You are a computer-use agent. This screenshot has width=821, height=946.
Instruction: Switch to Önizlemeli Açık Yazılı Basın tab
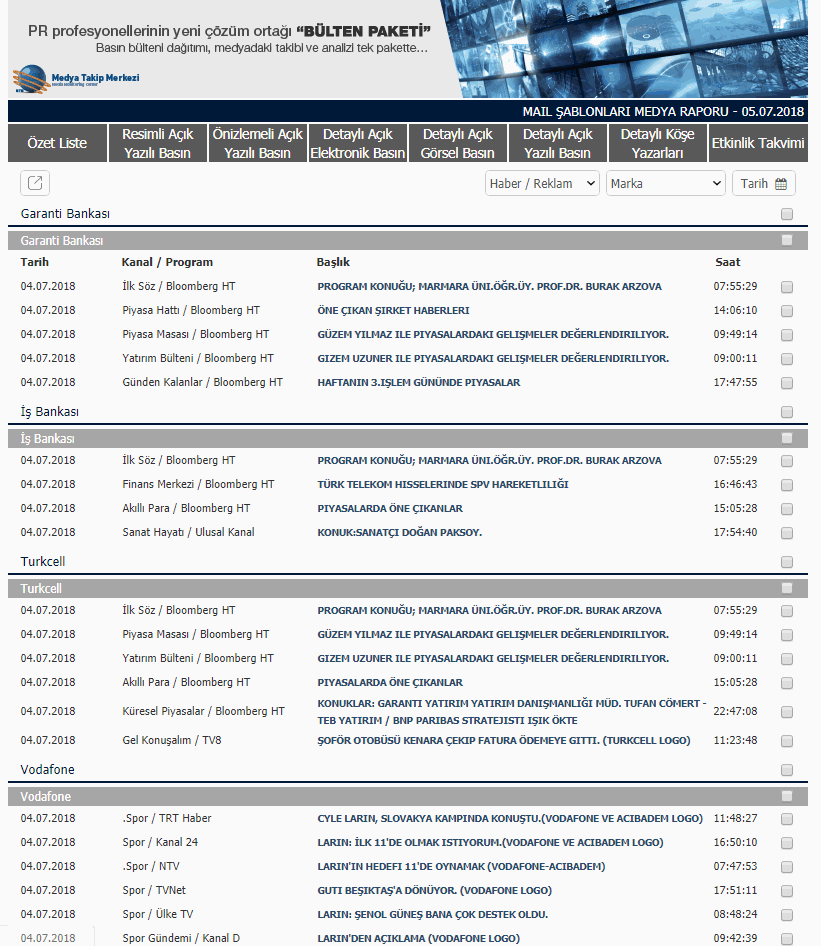(x=258, y=143)
